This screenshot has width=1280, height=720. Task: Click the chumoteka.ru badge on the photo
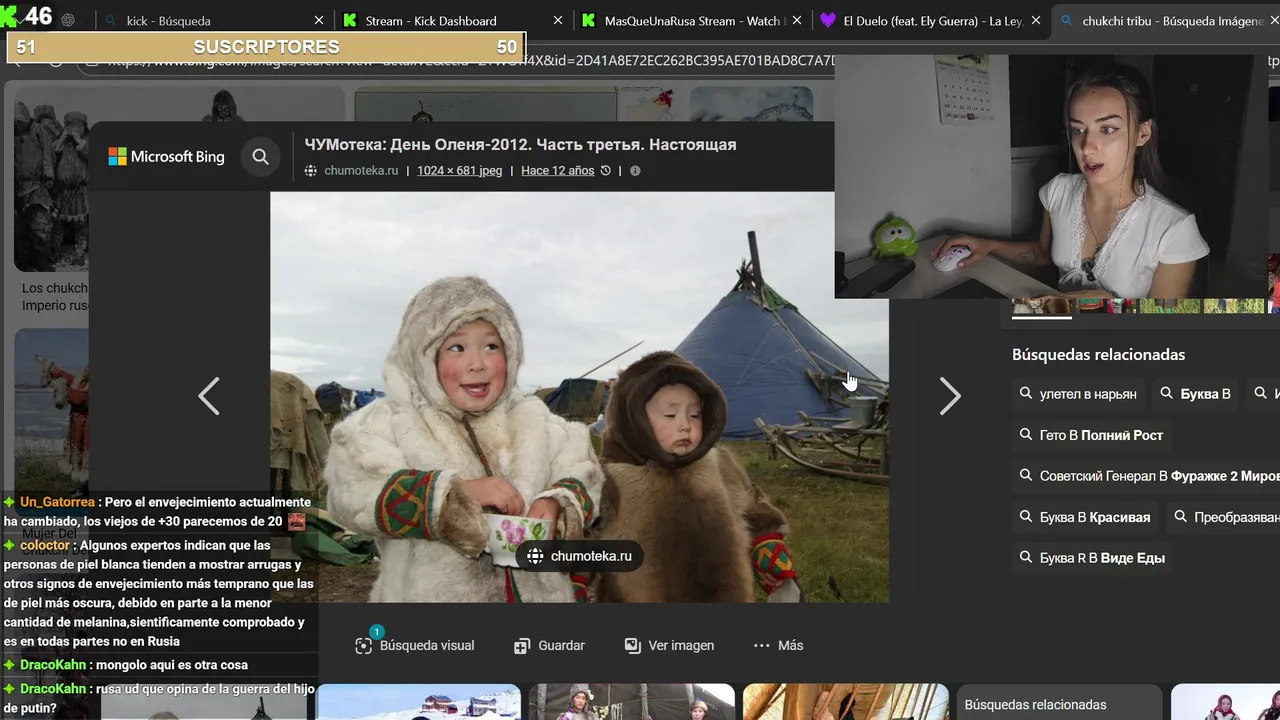pos(580,556)
